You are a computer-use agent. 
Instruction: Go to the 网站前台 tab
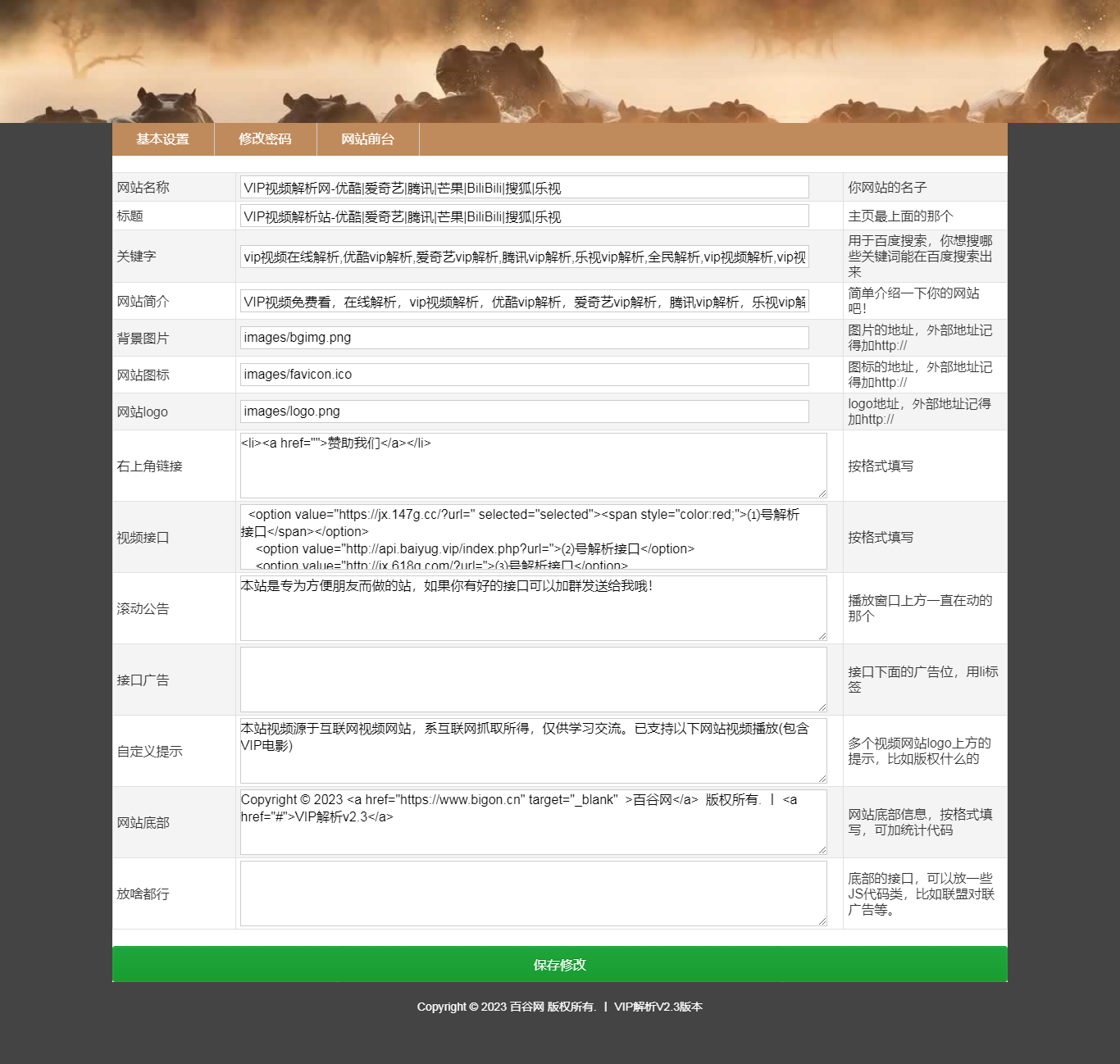coord(368,139)
